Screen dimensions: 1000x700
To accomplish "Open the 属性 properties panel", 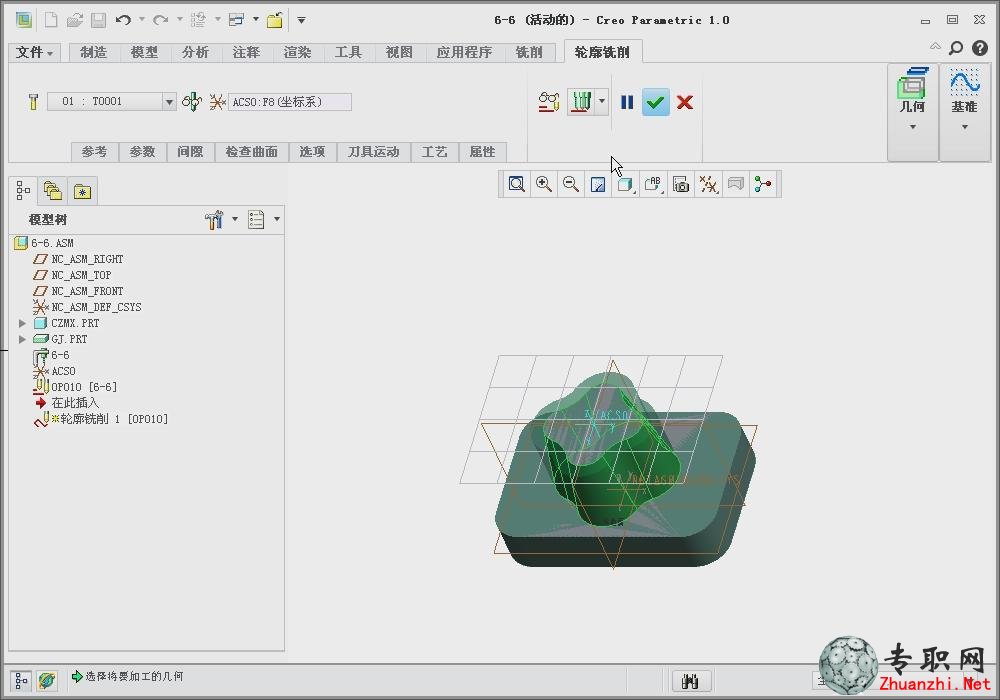I will coord(482,152).
